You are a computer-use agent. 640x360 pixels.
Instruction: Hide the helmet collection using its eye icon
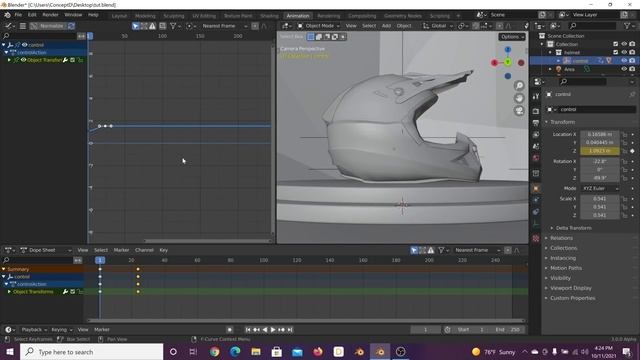624,52
